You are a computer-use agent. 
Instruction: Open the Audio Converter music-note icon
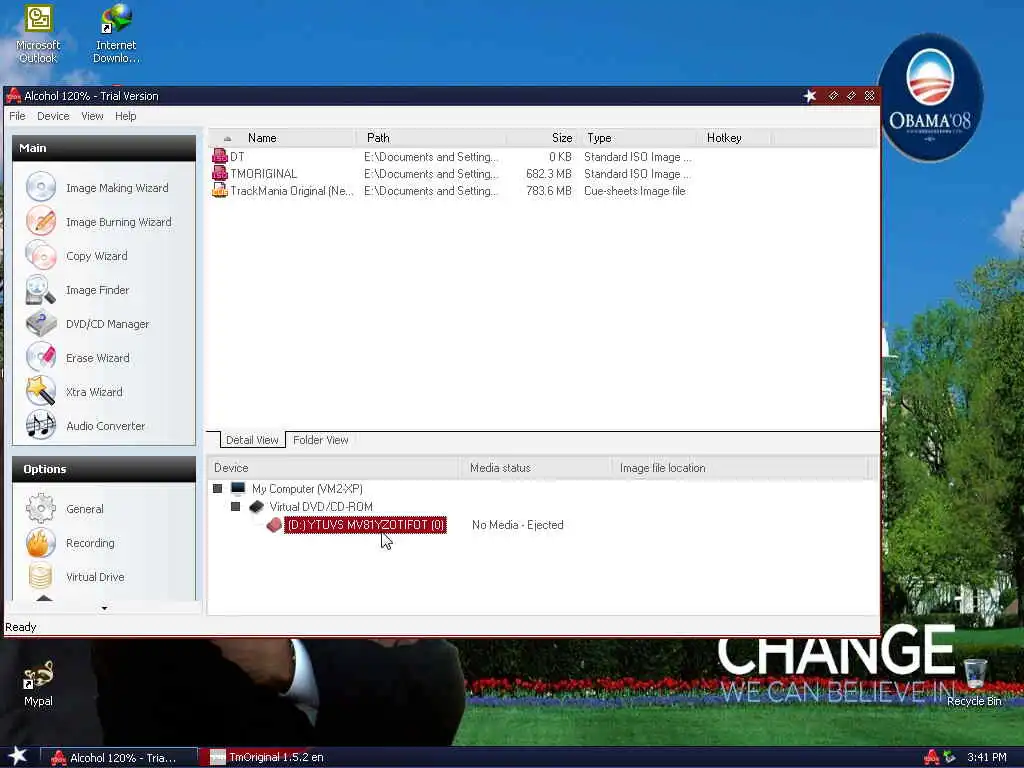click(40, 425)
